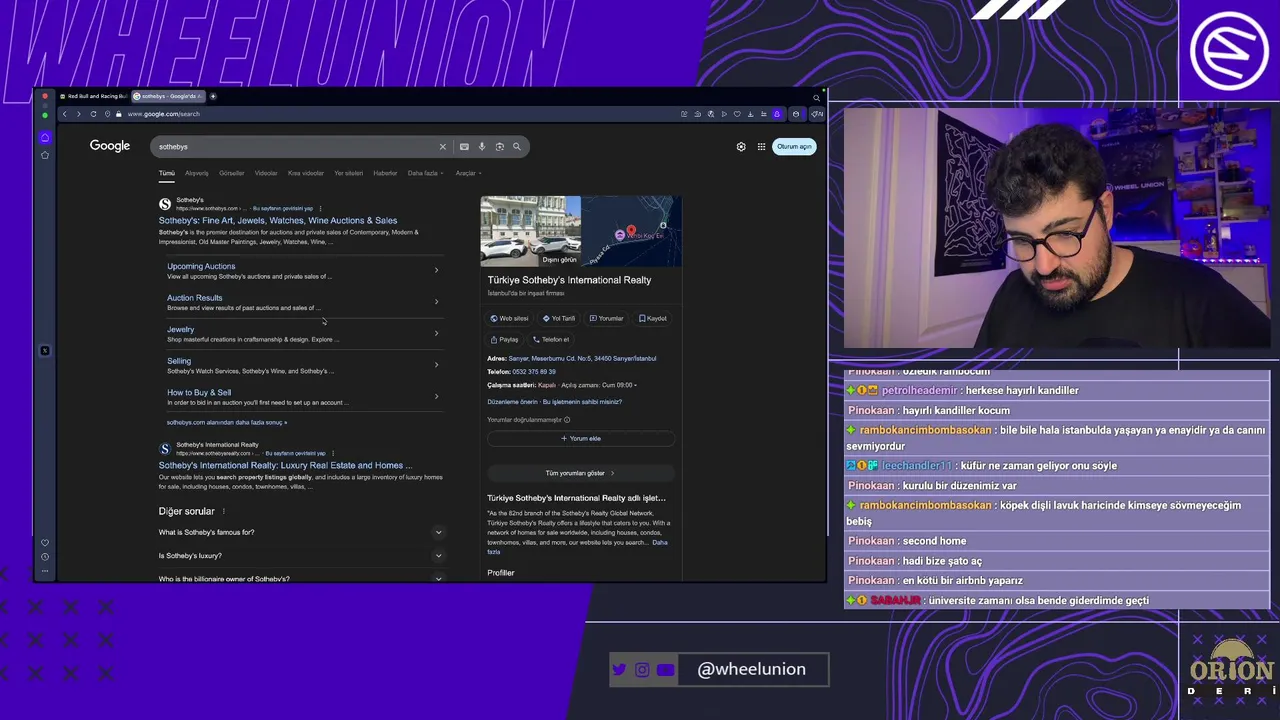Viewport: 1280px width, 720px height.
Task: Open sidebar favorites heart icon
Action: [45, 543]
